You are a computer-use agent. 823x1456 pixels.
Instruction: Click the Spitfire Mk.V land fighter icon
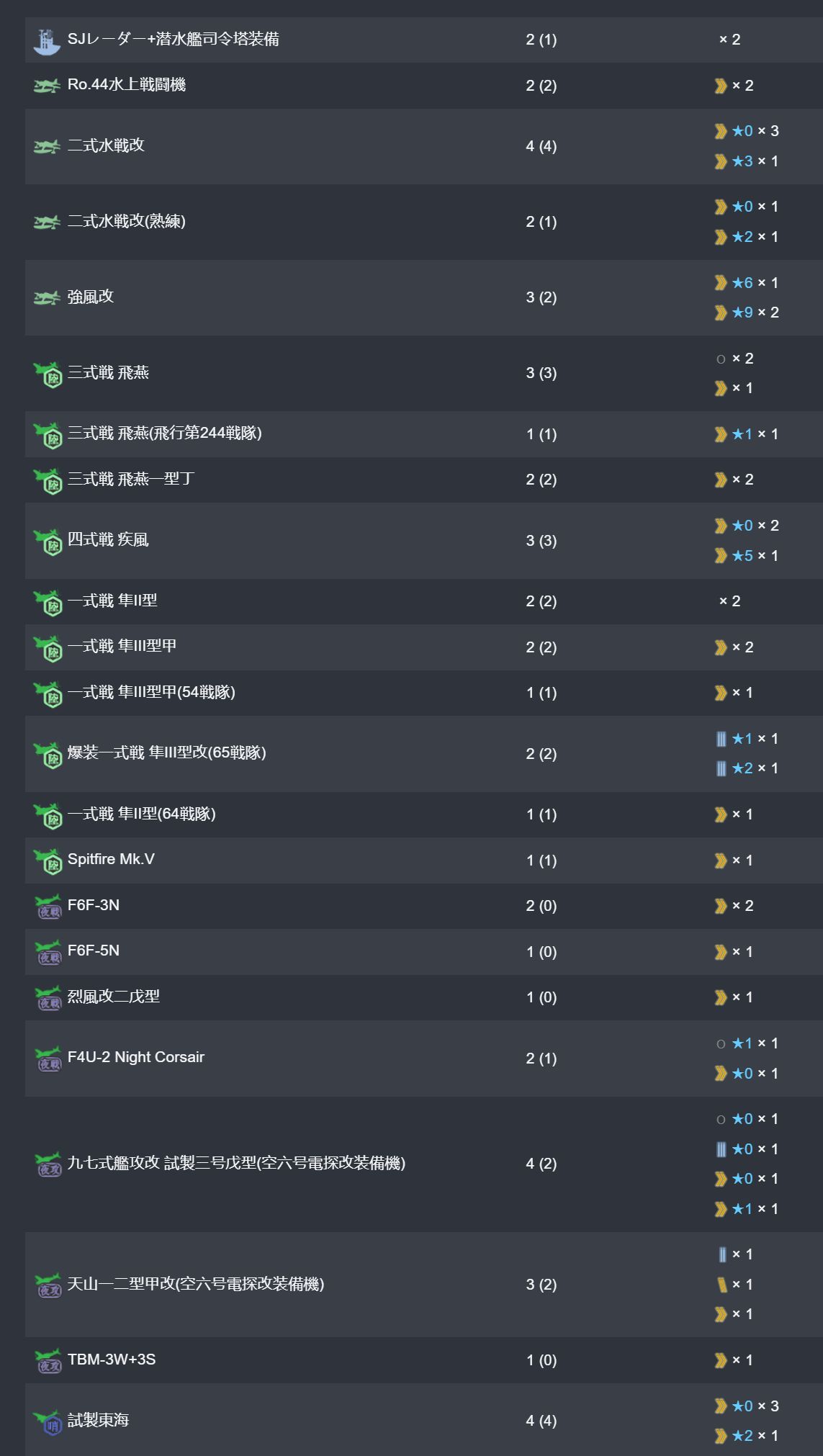tap(48, 860)
